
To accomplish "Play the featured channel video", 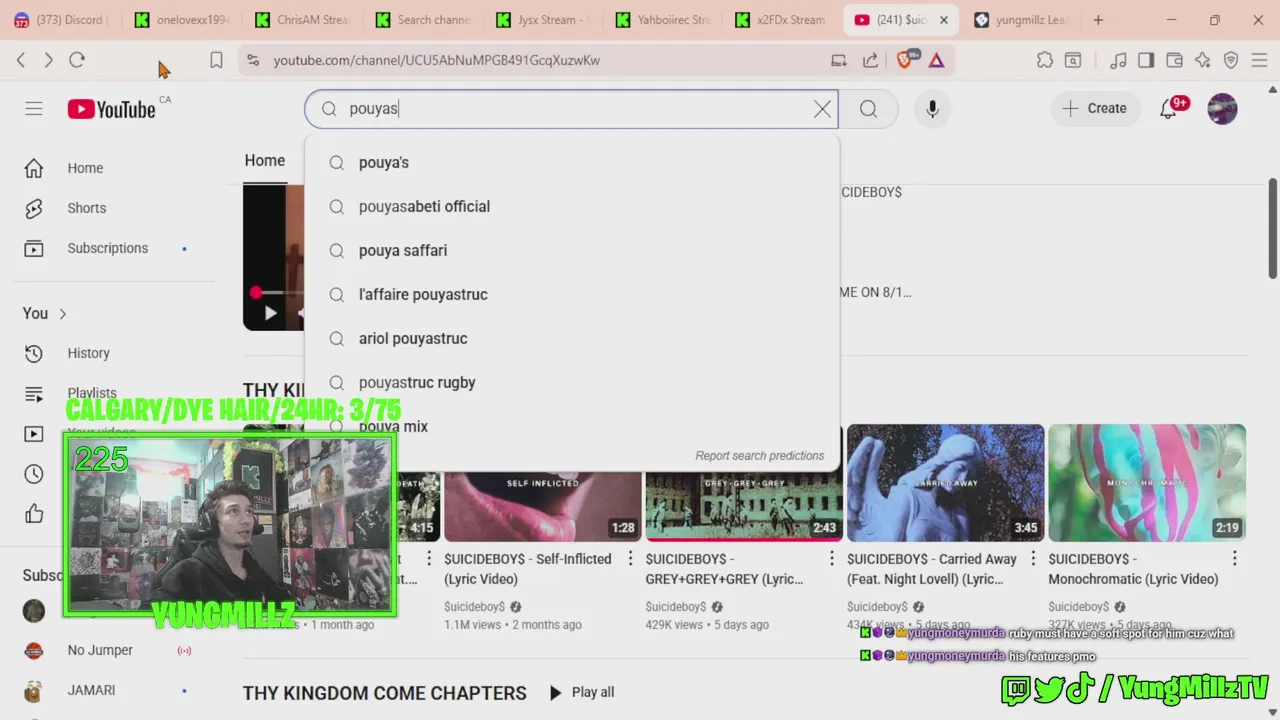I will coord(270,313).
